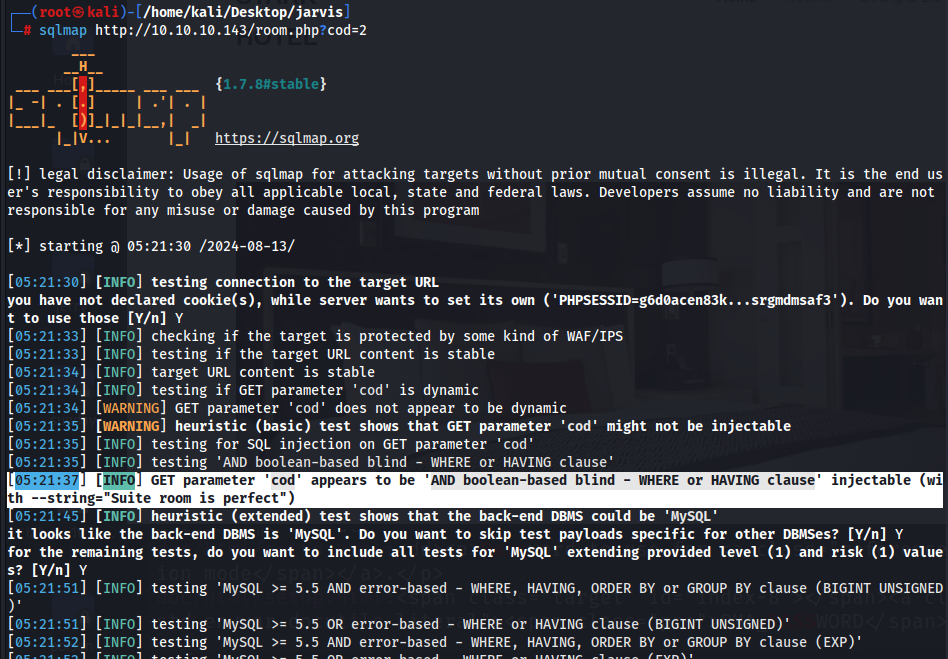Click the WARNING tag on the "does not appear to be dynamic" line
The width and height of the screenshot is (948, 659).
pos(131,408)
